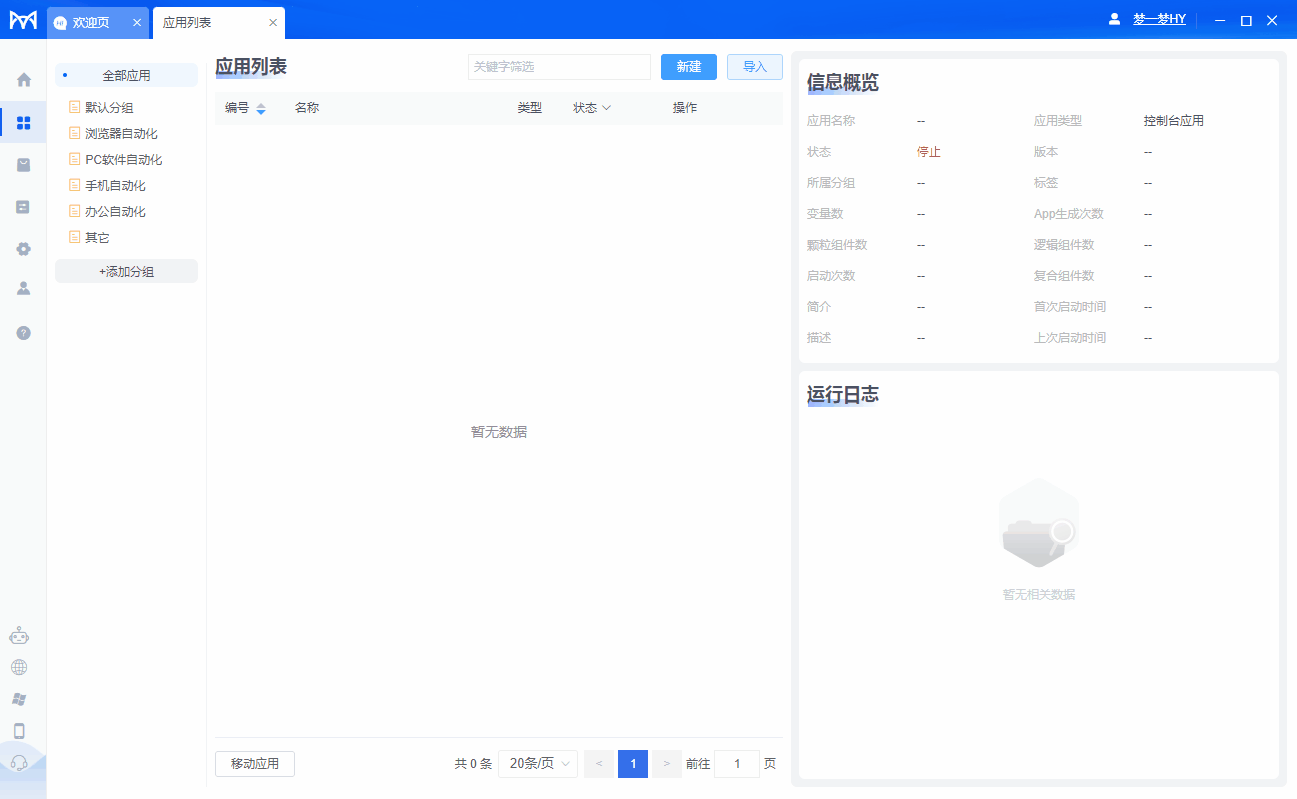Go to next page arrow
Screen dimensions: 1297x799
pos(667,764)
